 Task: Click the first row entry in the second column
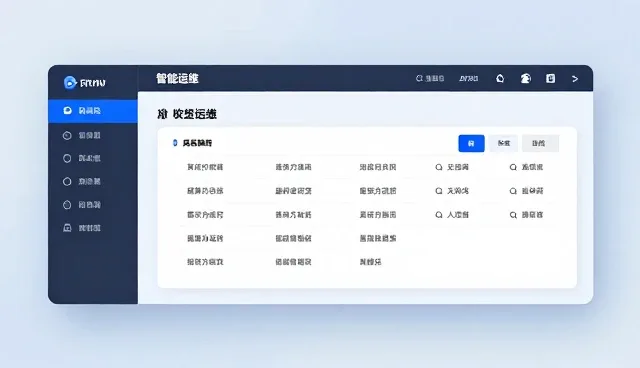(293, 167)
